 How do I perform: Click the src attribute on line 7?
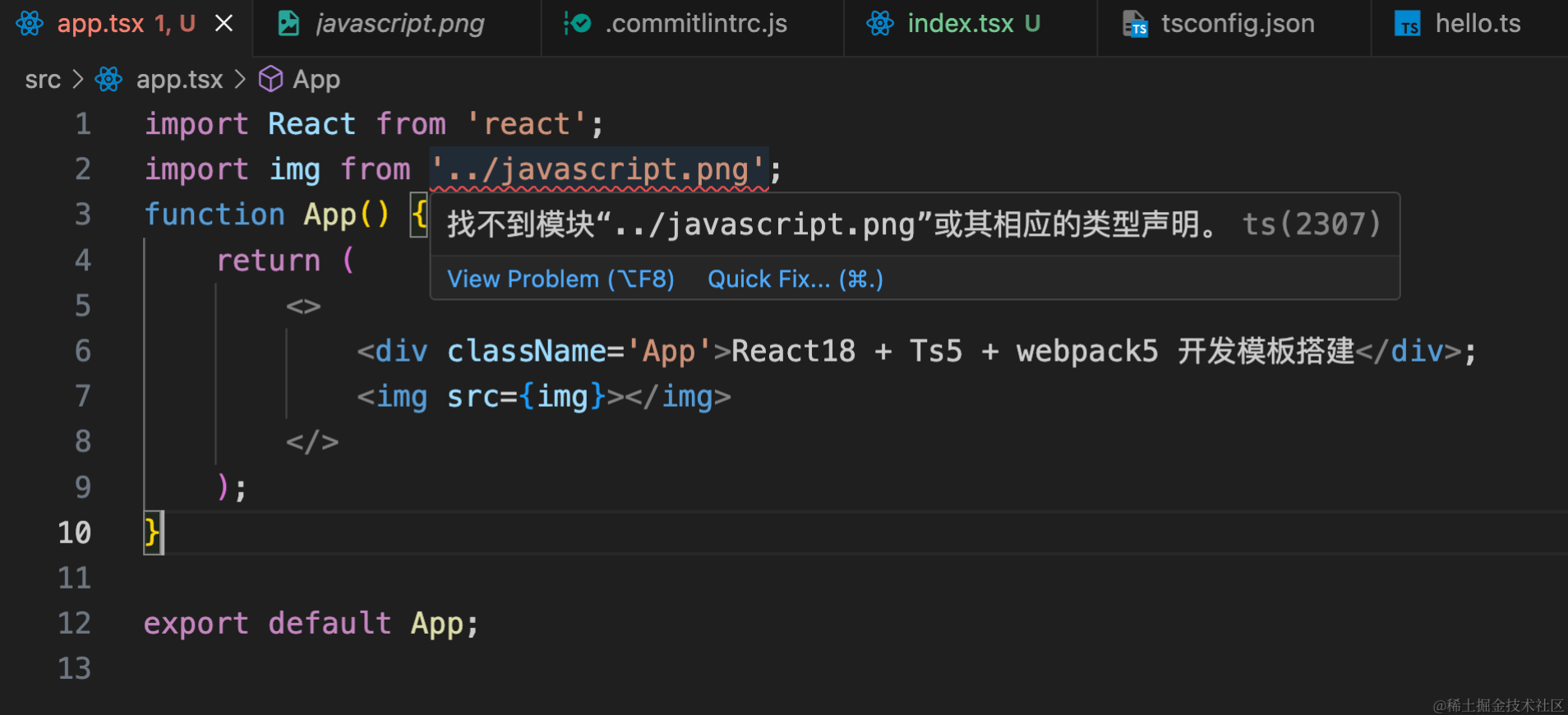point(473,397)
